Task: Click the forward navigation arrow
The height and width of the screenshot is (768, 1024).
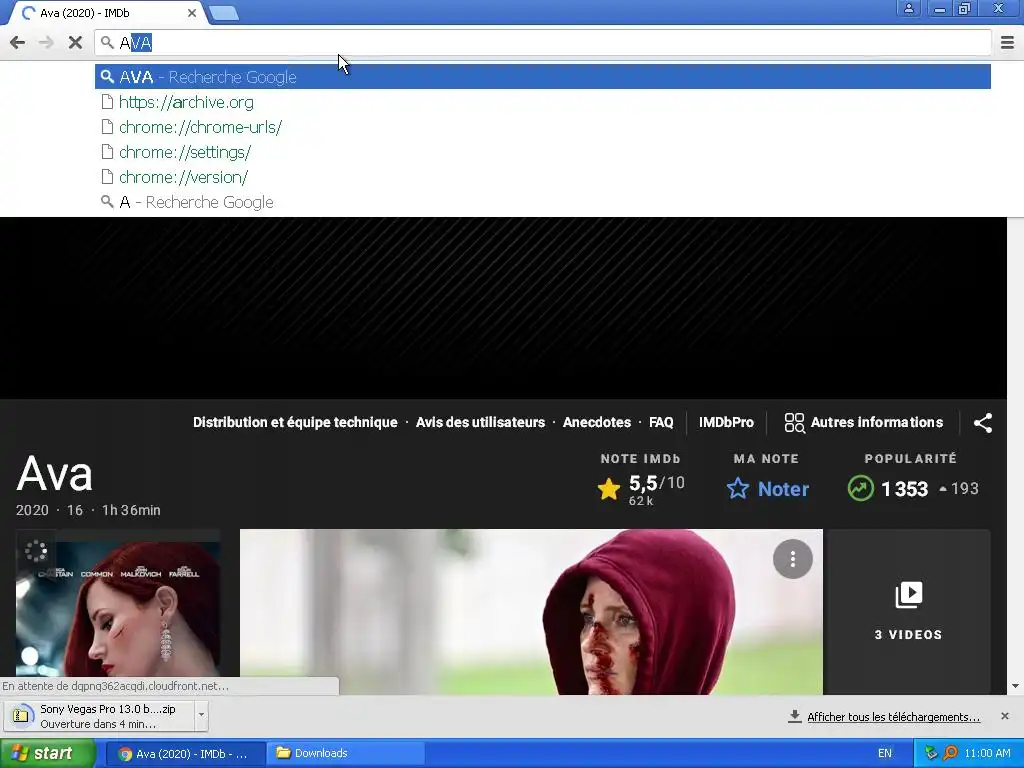Action: [x=46, y=43]
